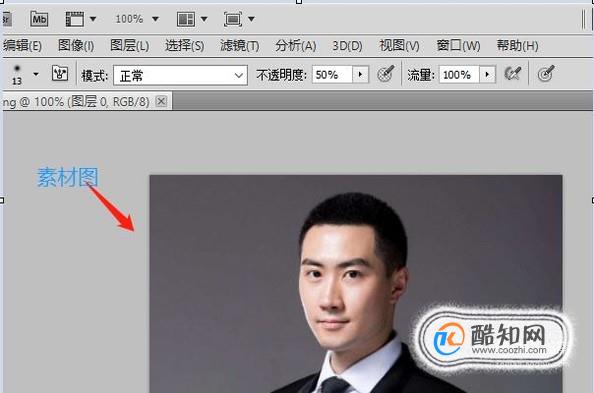
Task: Open the 图像(I) menu
Action: tap(76, 46)
